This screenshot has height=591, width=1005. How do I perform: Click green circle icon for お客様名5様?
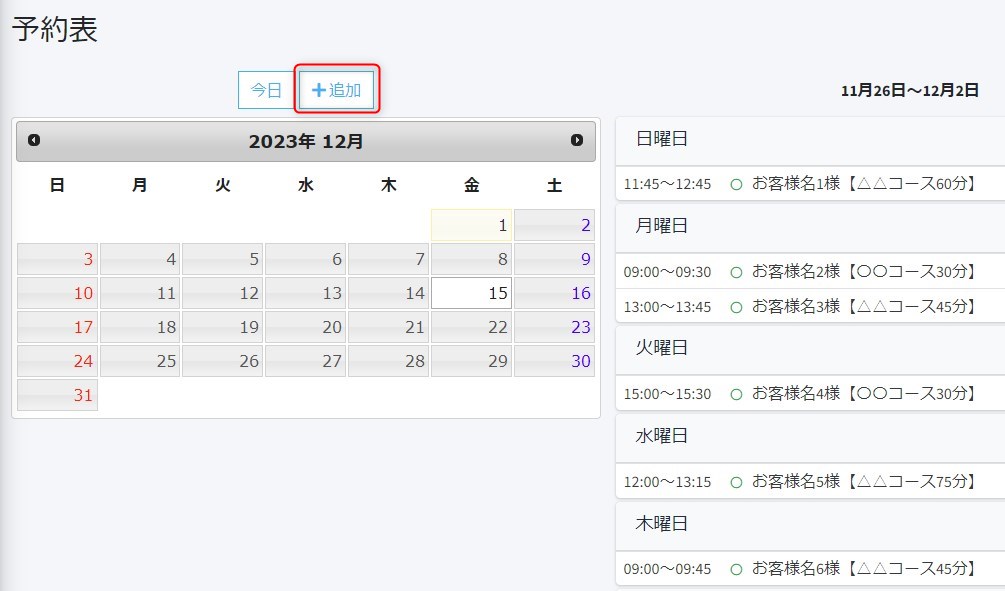point(736,482)
